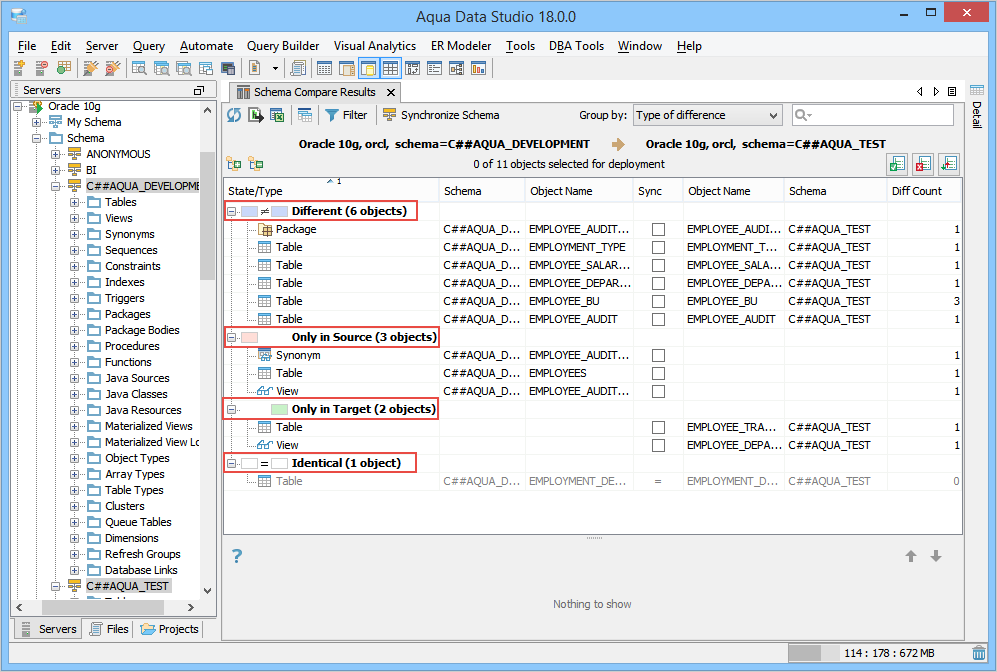
Task: Click the expand all groups icon
Action: [x=234, y=164]
